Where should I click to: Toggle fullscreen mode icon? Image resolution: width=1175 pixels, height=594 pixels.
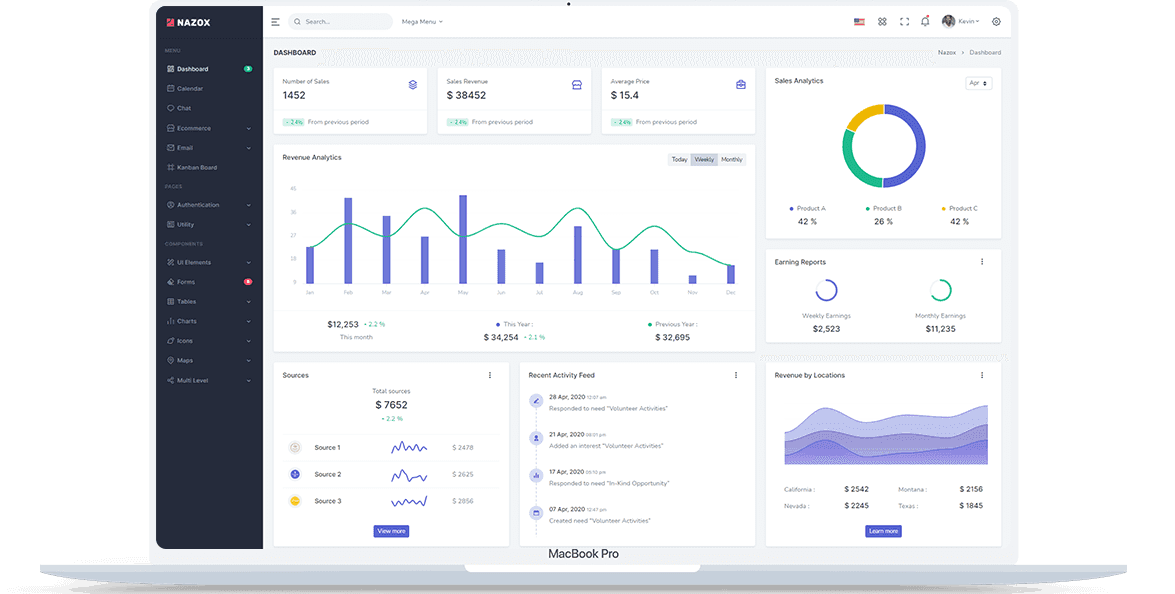tap(905, 21)
